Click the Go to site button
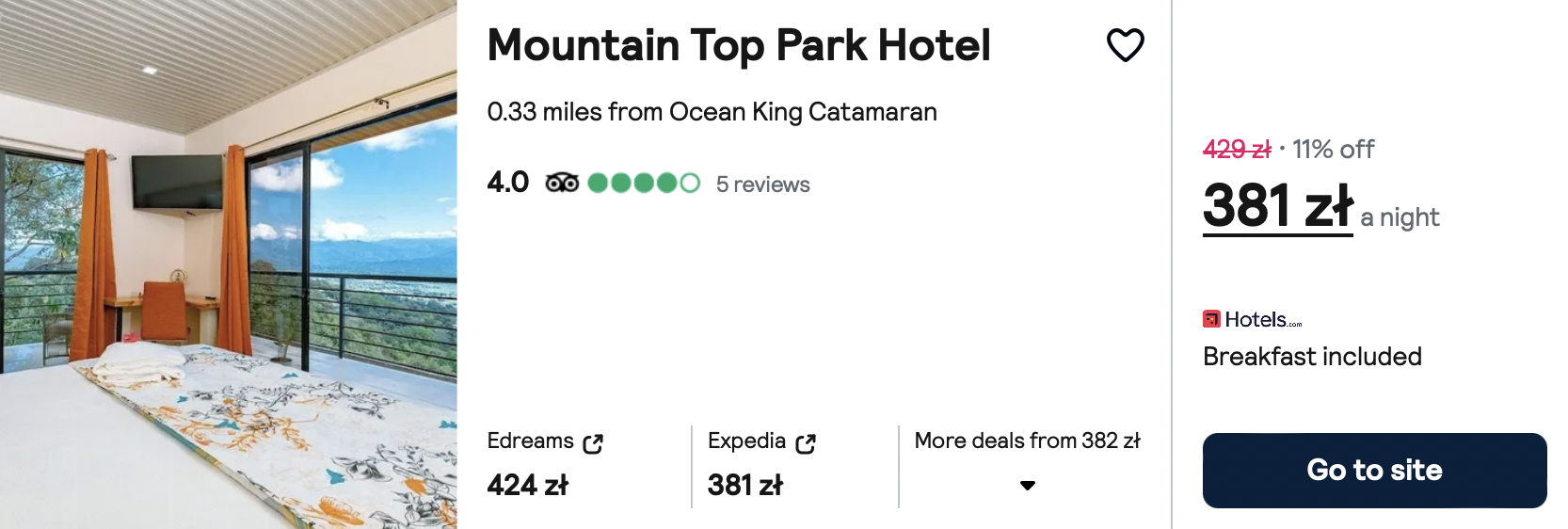1568x529 pixels. 1374,470
